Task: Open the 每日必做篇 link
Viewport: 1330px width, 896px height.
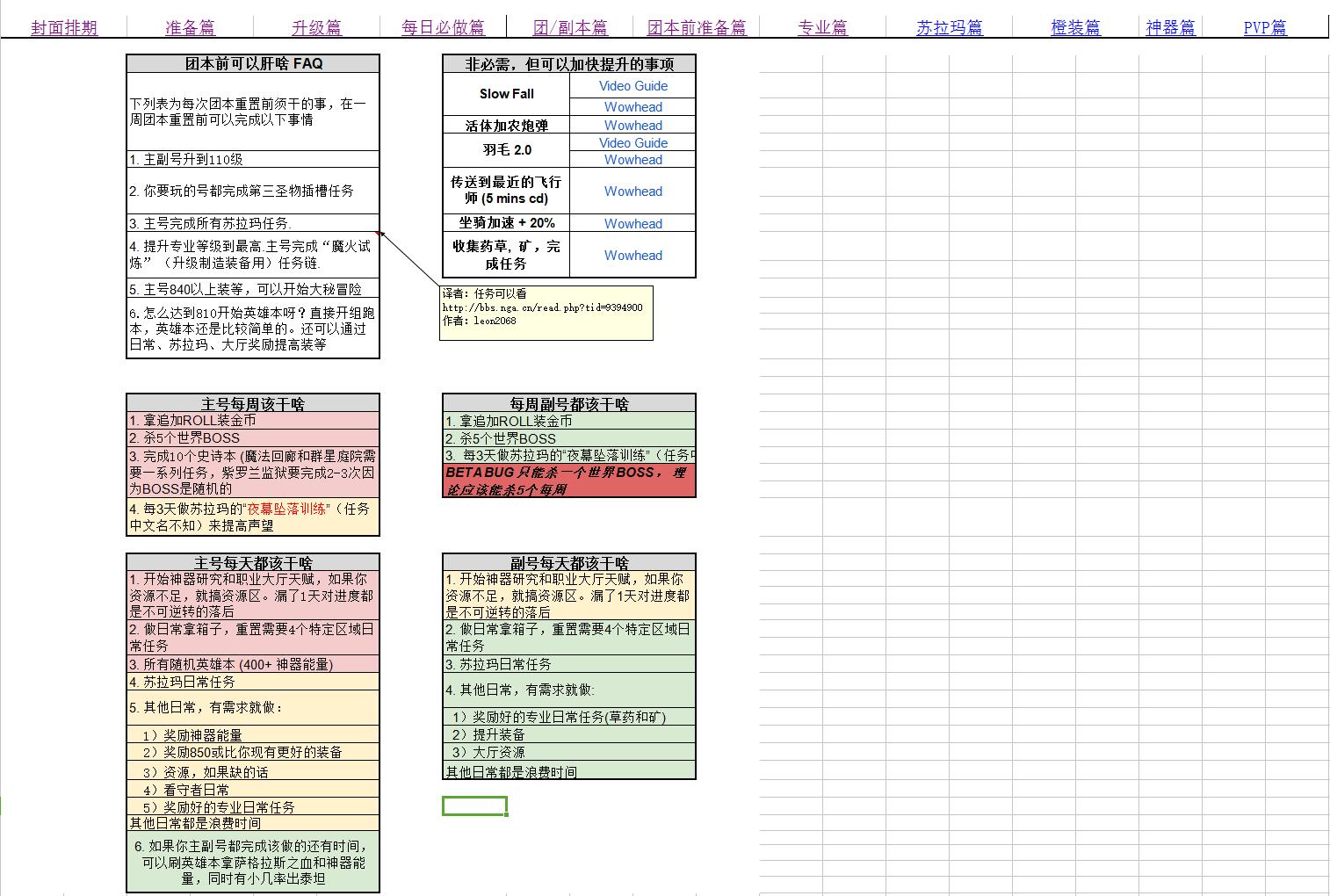Action: tap(443, 27)
